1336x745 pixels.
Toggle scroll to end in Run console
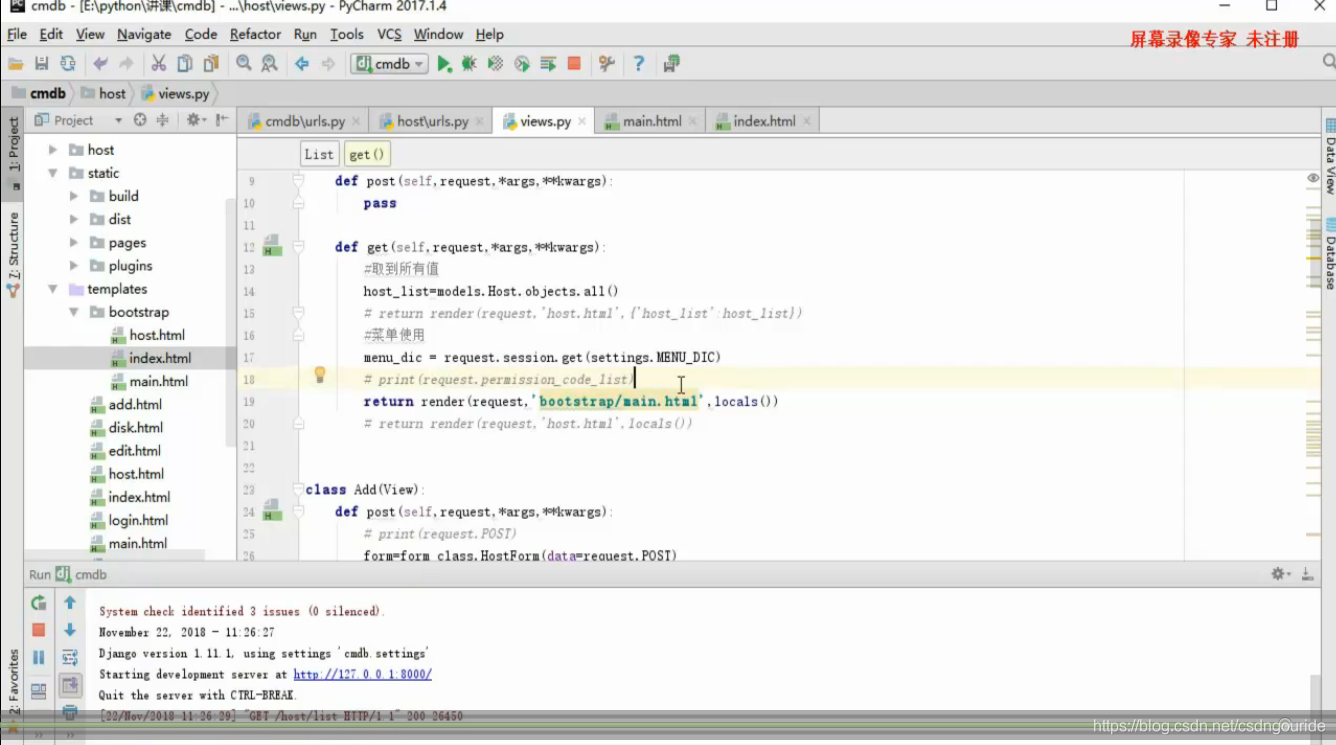click(70, 685)
